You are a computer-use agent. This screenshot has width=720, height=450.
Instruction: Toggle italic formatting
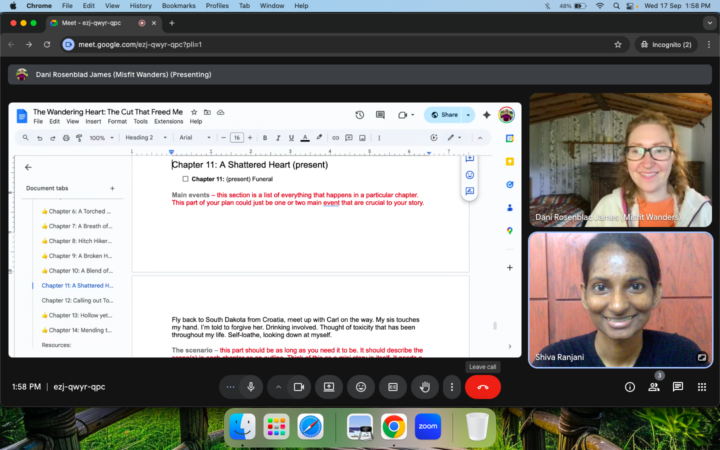pos(278,138)
